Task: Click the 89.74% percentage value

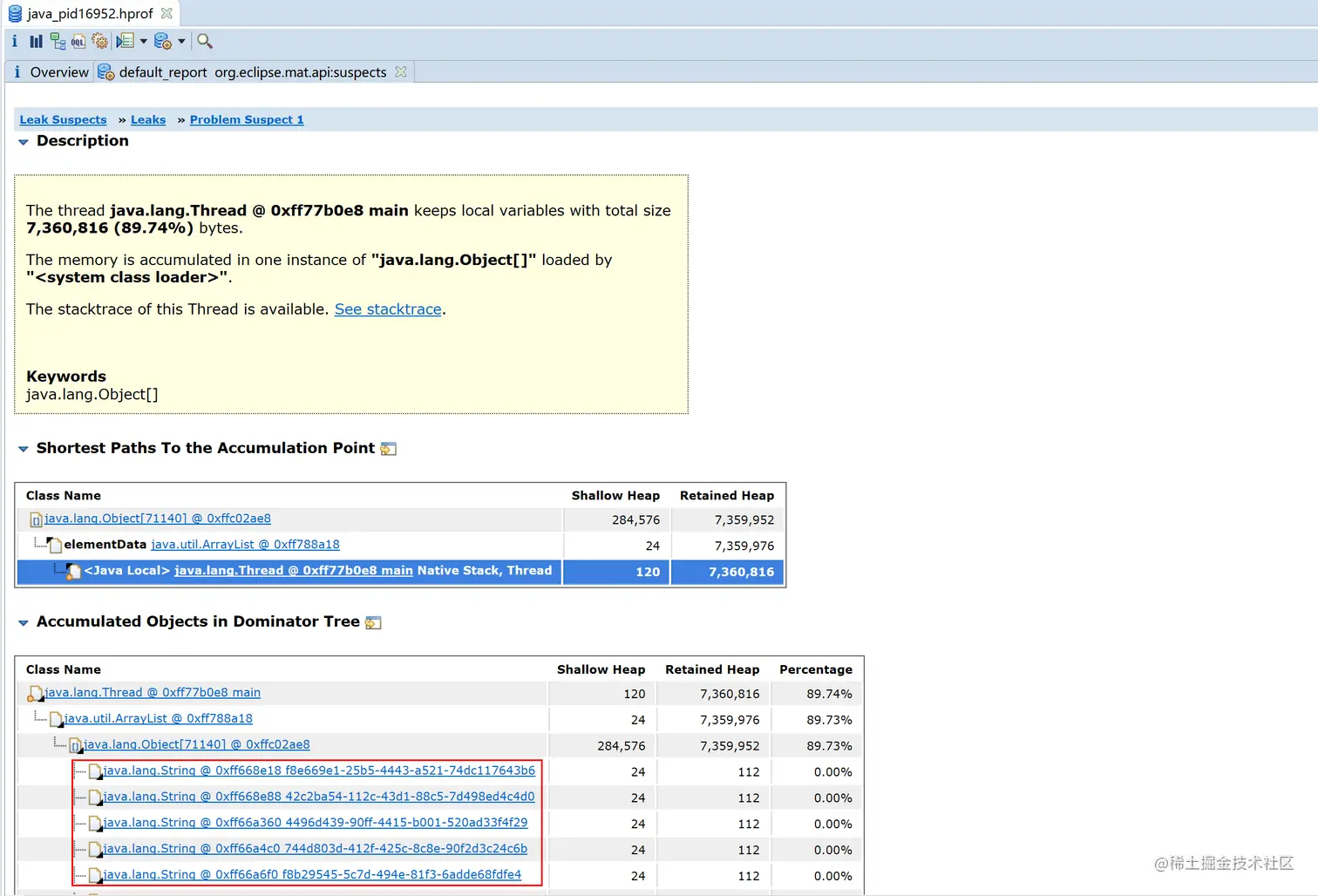Action: 829,694
